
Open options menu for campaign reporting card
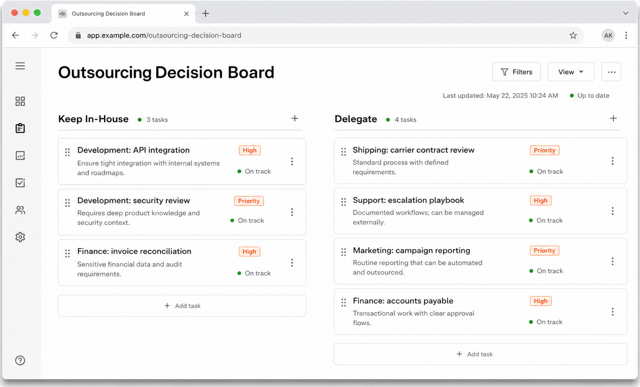pos(612,261)
